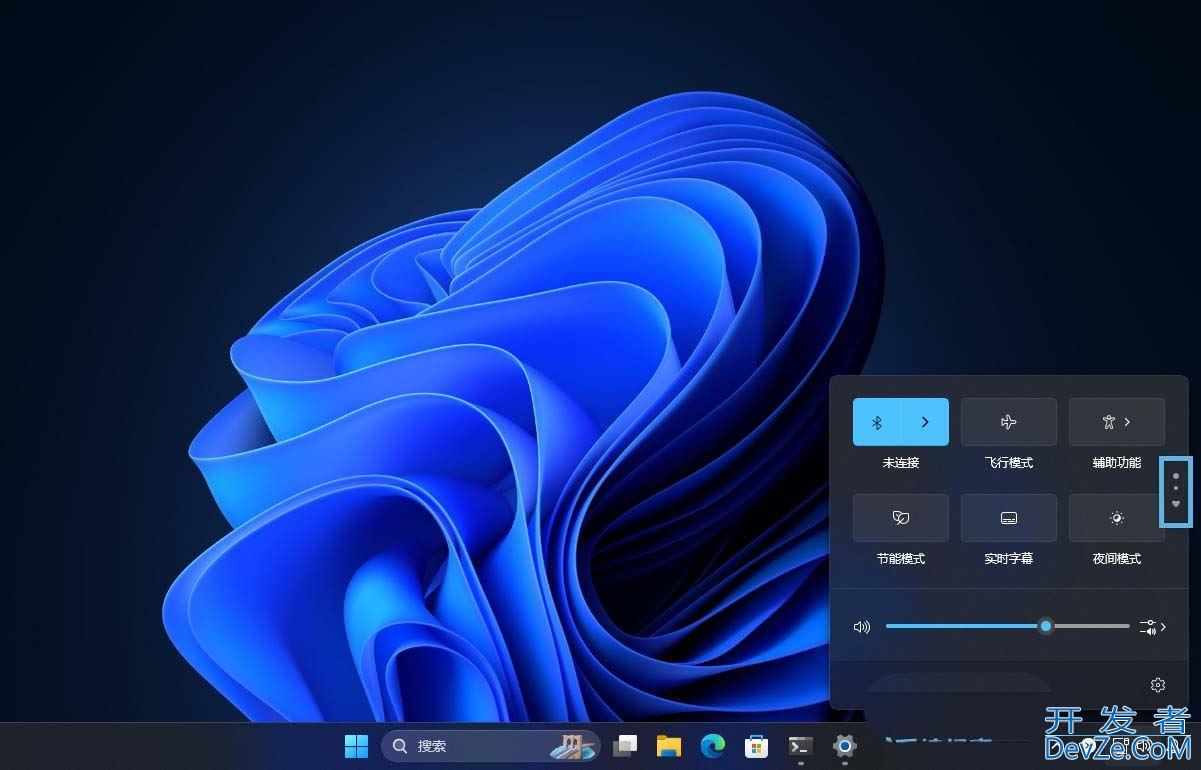Launch File Explorer from the taskbar
This screenshot has width=1201, height=770.
point(668,746)
